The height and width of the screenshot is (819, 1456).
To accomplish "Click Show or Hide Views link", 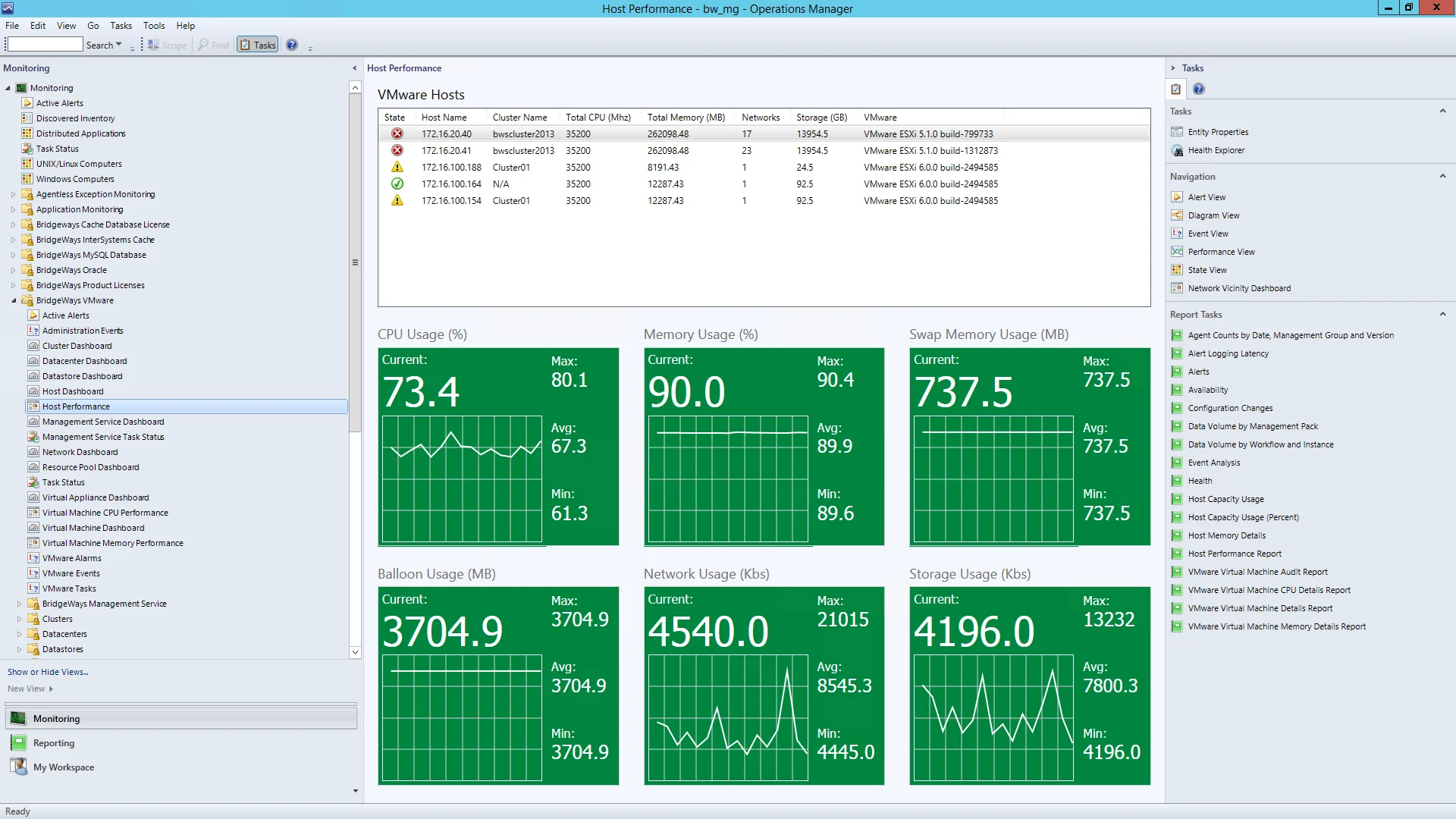I will [48, 672].
